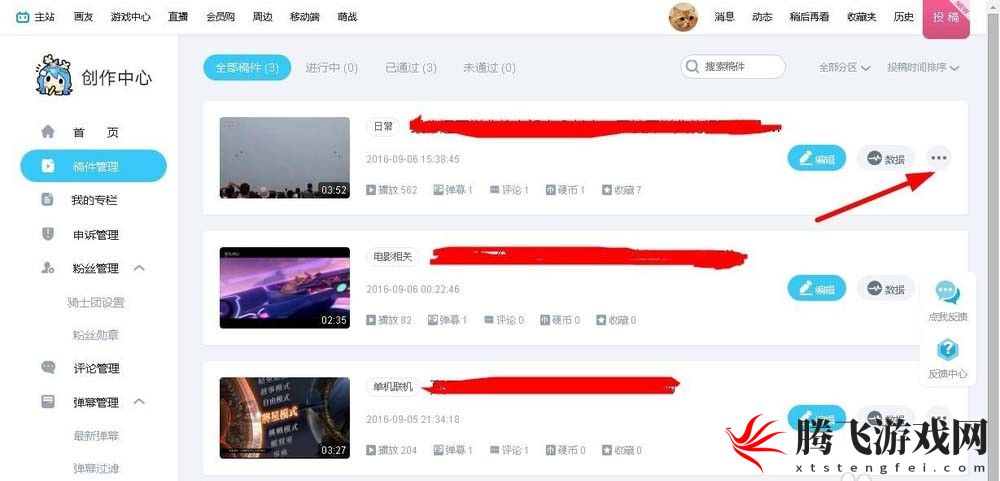Switch to the 未通过 (0) tab
Screen dimensions: 1000x481
[x=489, y=68]
